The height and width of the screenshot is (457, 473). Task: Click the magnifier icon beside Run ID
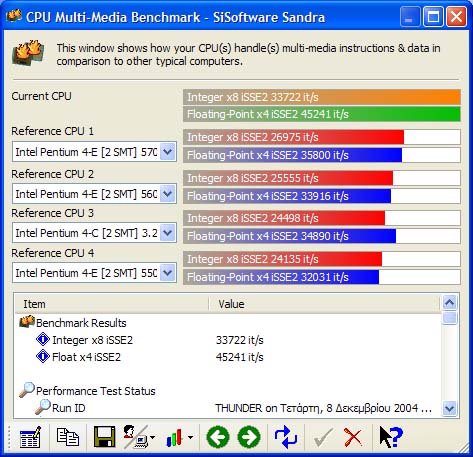point(43,407)
